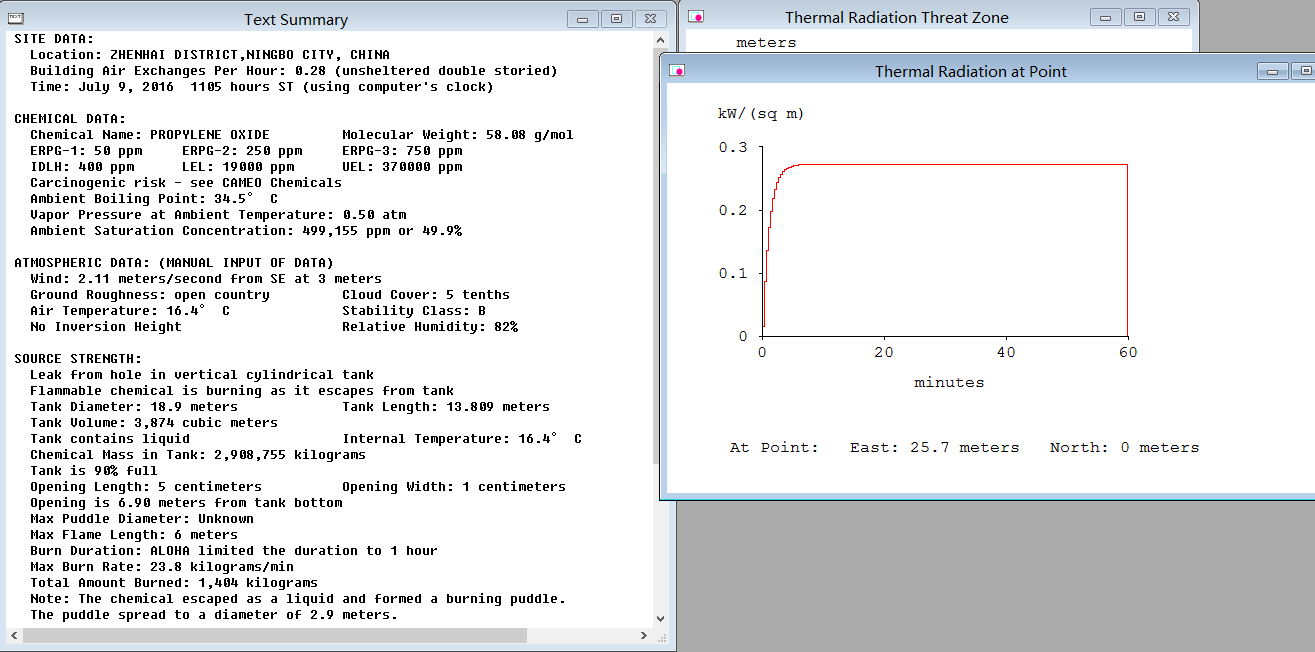Screen dimensions: 1315x652
Task: Click the Text Summary title bar
Action: coord(296,19)
